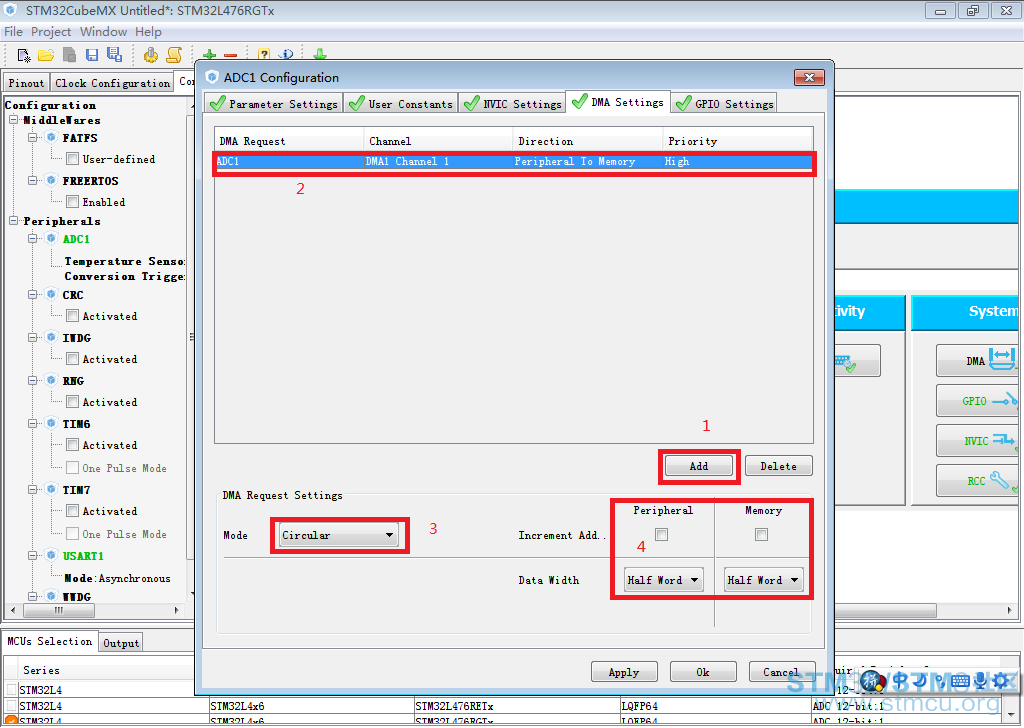The height and width of the screenshot is (728, 1024).
Task: Toggle the FATFS User-defined checkbox
Action: point(72,159)
